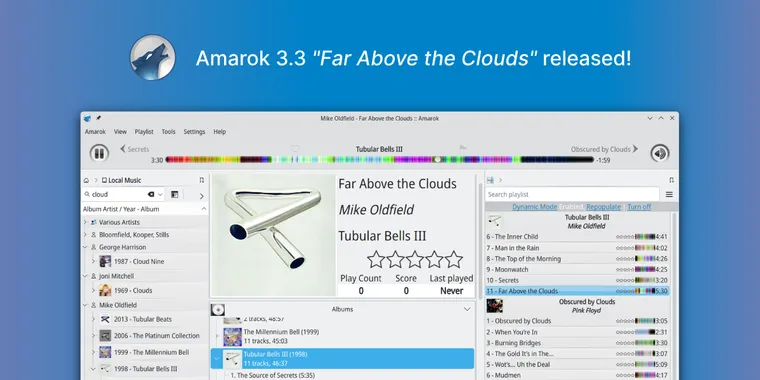Select playlist track '6 - The Inner Child'

tap(577, 237)
